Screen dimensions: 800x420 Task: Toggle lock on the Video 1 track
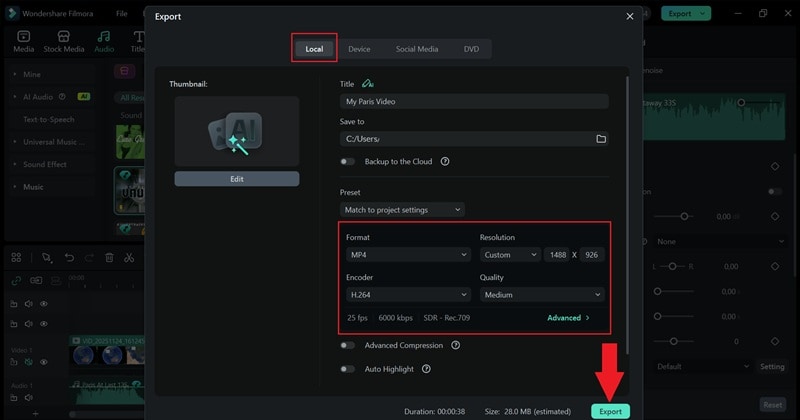pyautogui.click(x=14, y=362)
